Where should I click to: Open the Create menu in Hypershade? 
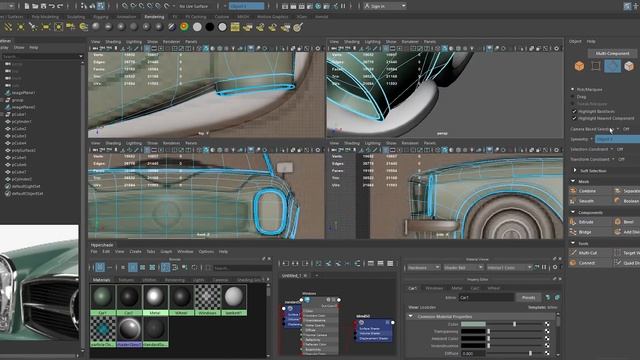click(135, 251)
